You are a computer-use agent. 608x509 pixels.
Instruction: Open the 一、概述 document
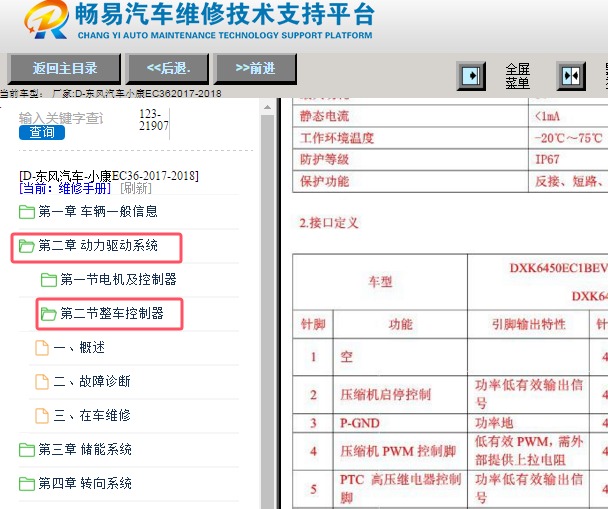click(79, 347)
